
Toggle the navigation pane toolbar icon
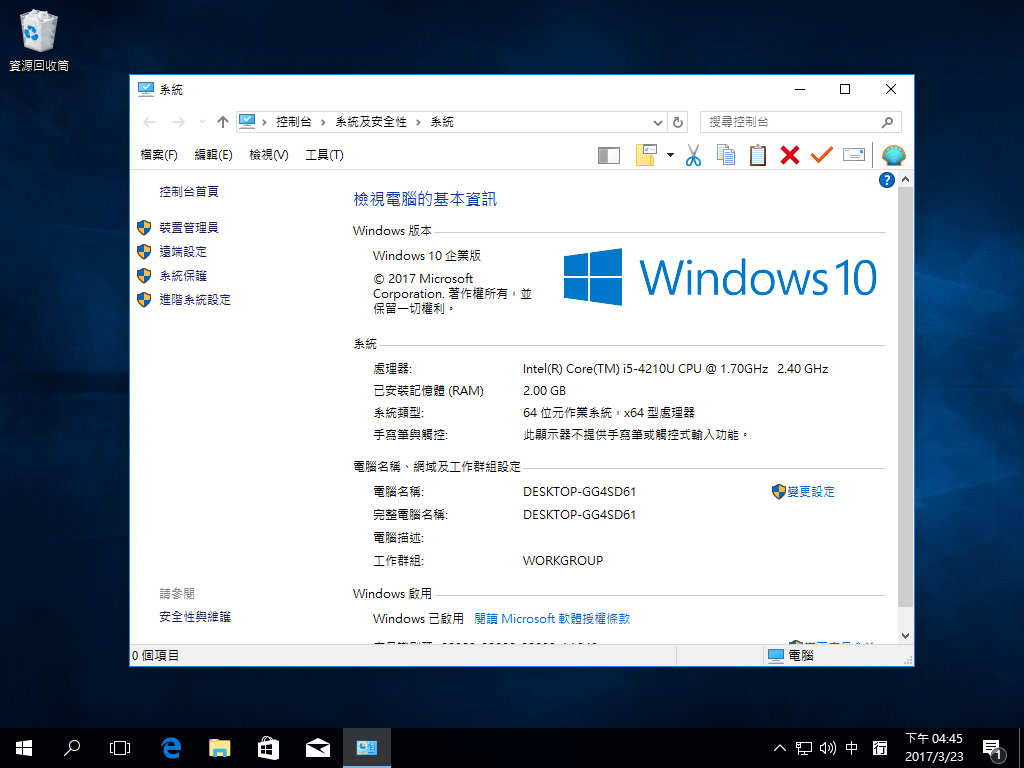pyautogui.click(x=608, y=155)
